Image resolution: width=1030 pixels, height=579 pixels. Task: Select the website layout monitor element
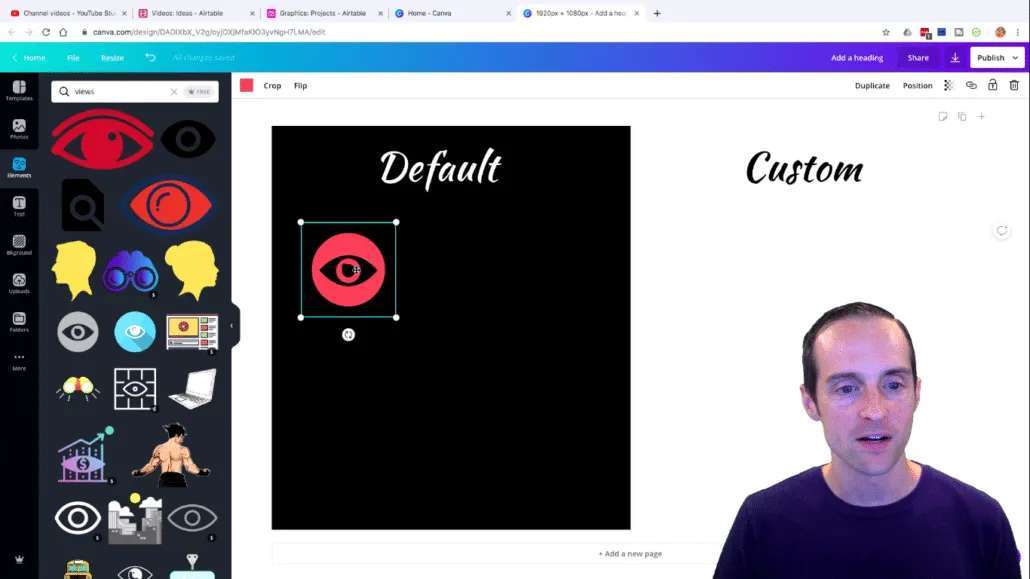coord(192,333)
